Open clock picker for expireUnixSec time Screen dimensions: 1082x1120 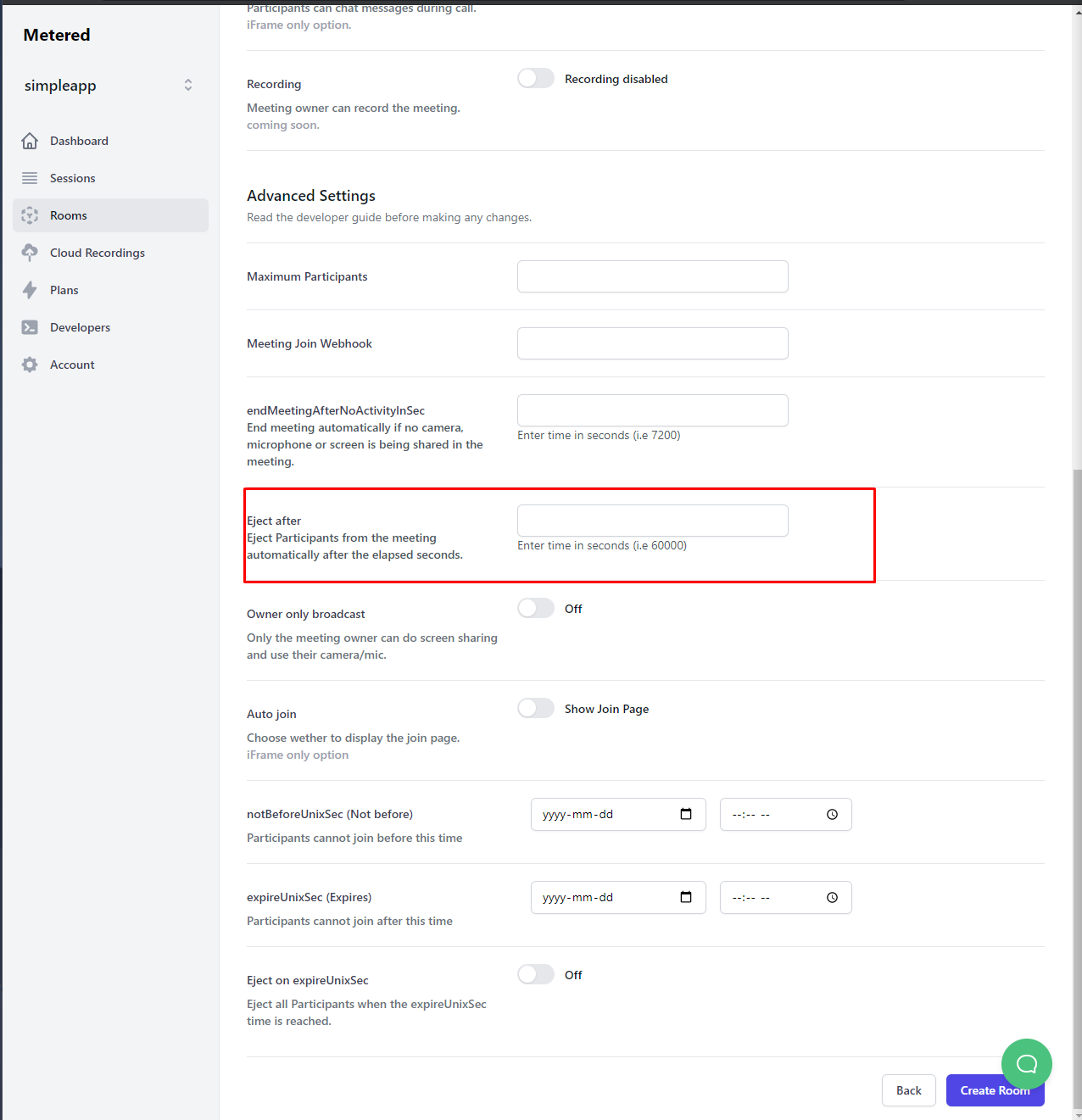click(x=833, y=897)
